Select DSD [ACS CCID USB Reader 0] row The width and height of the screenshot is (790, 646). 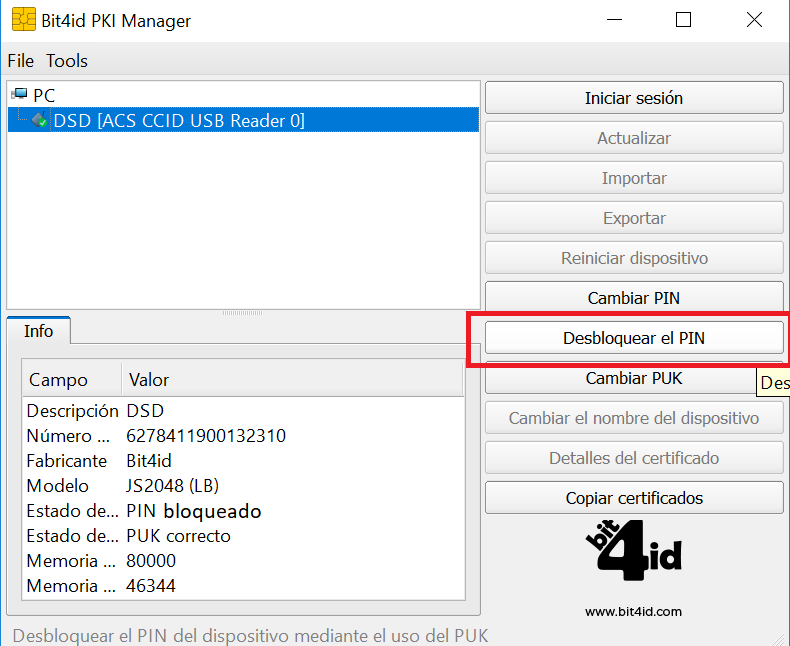coord(243,120)
